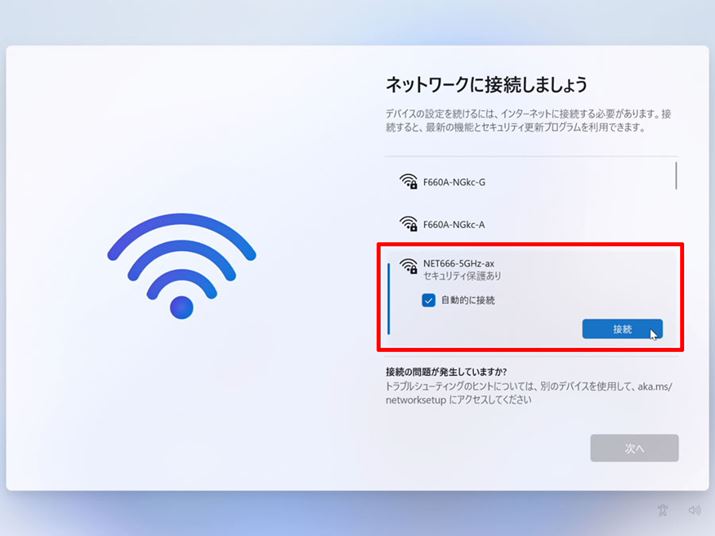Select the F660A-NGkc-G network name
The height and width of the screenshot is (536, 715).
click(x=454, y=182)
